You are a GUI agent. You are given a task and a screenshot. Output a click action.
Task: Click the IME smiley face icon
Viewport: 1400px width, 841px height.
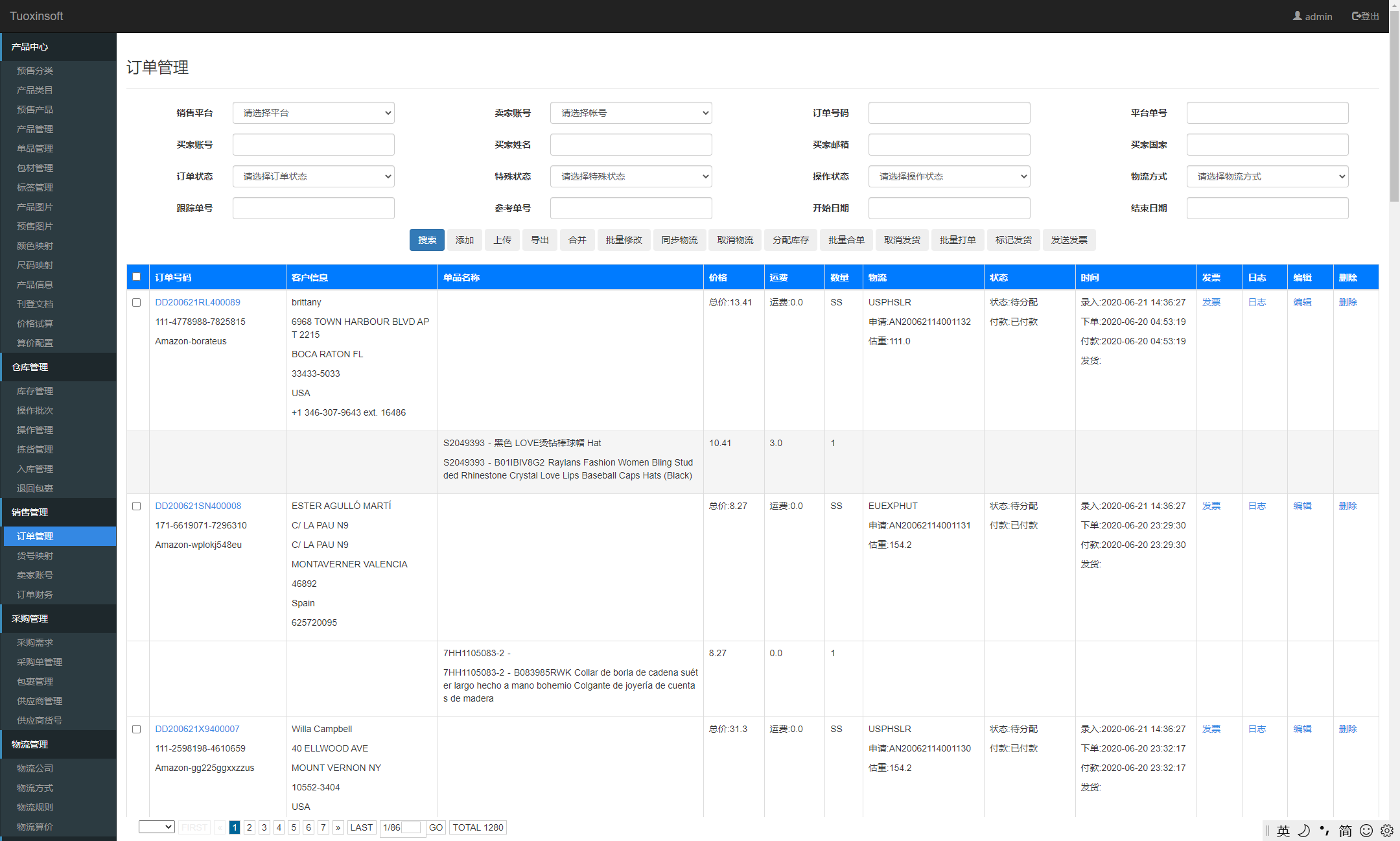[1366, 831]
